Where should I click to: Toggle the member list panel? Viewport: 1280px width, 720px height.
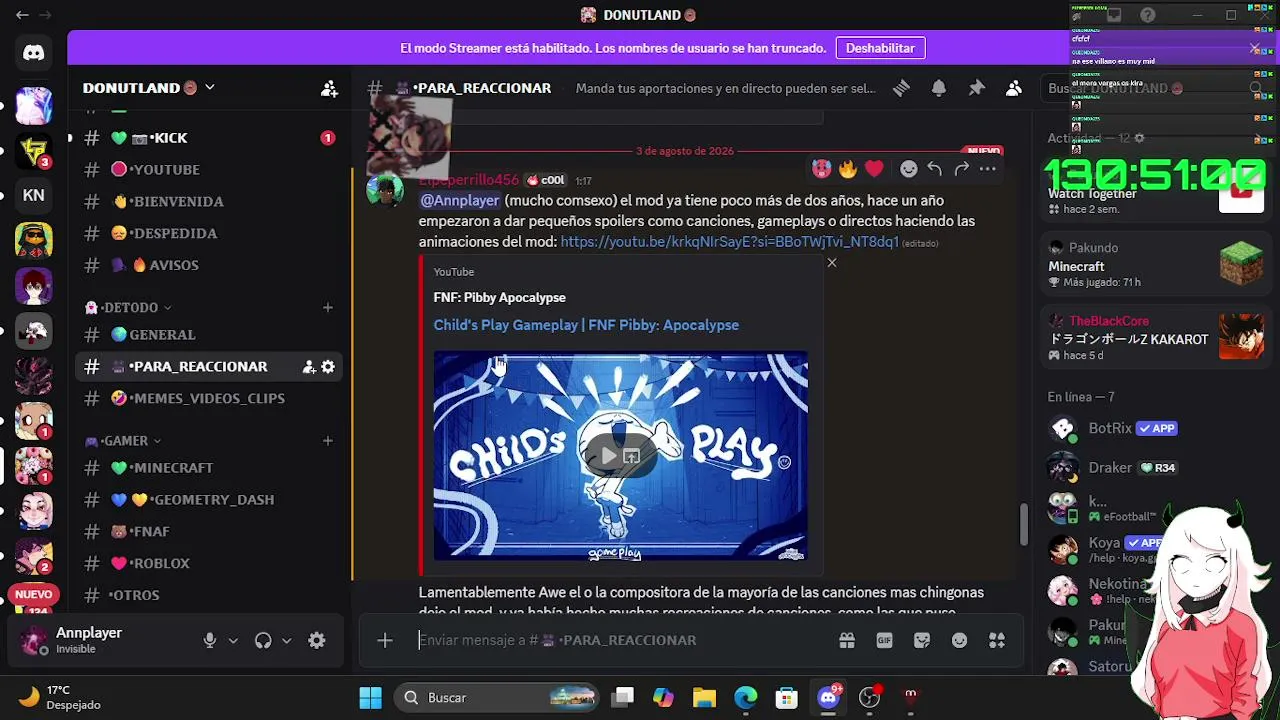pyautogui.click(x=1014, y=88)
